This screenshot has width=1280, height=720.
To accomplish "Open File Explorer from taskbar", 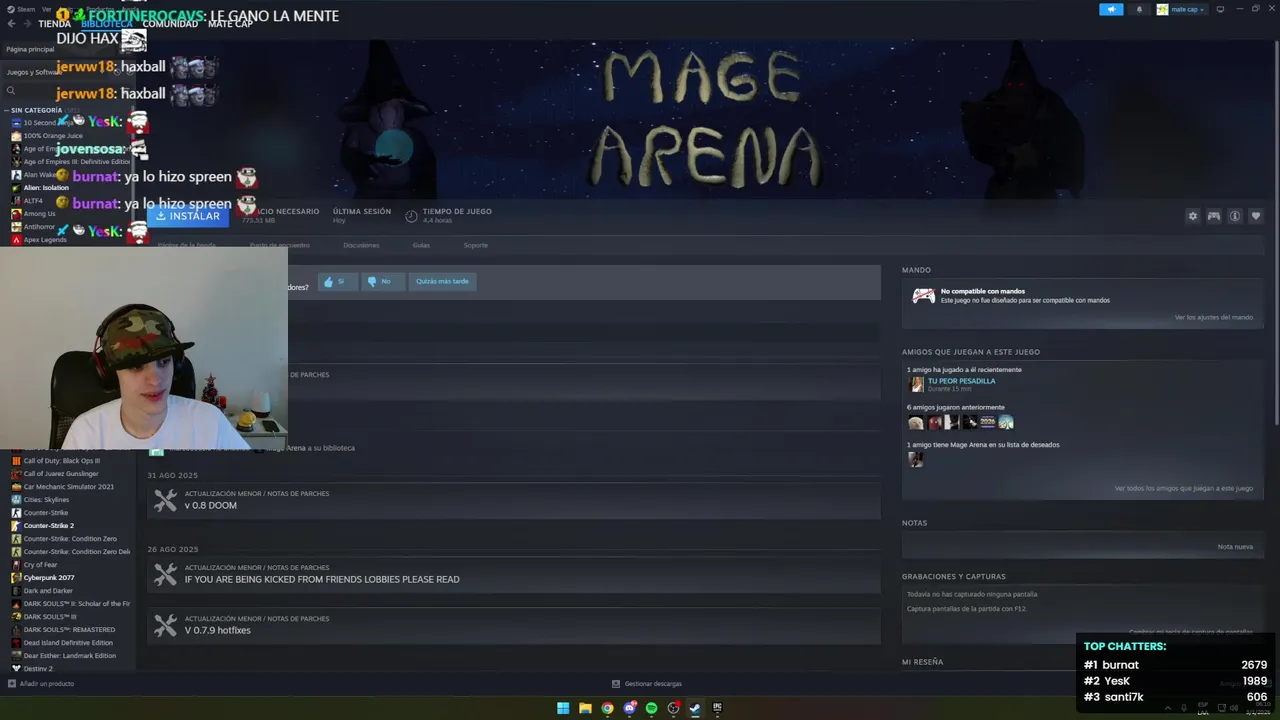I will [585, 708].
